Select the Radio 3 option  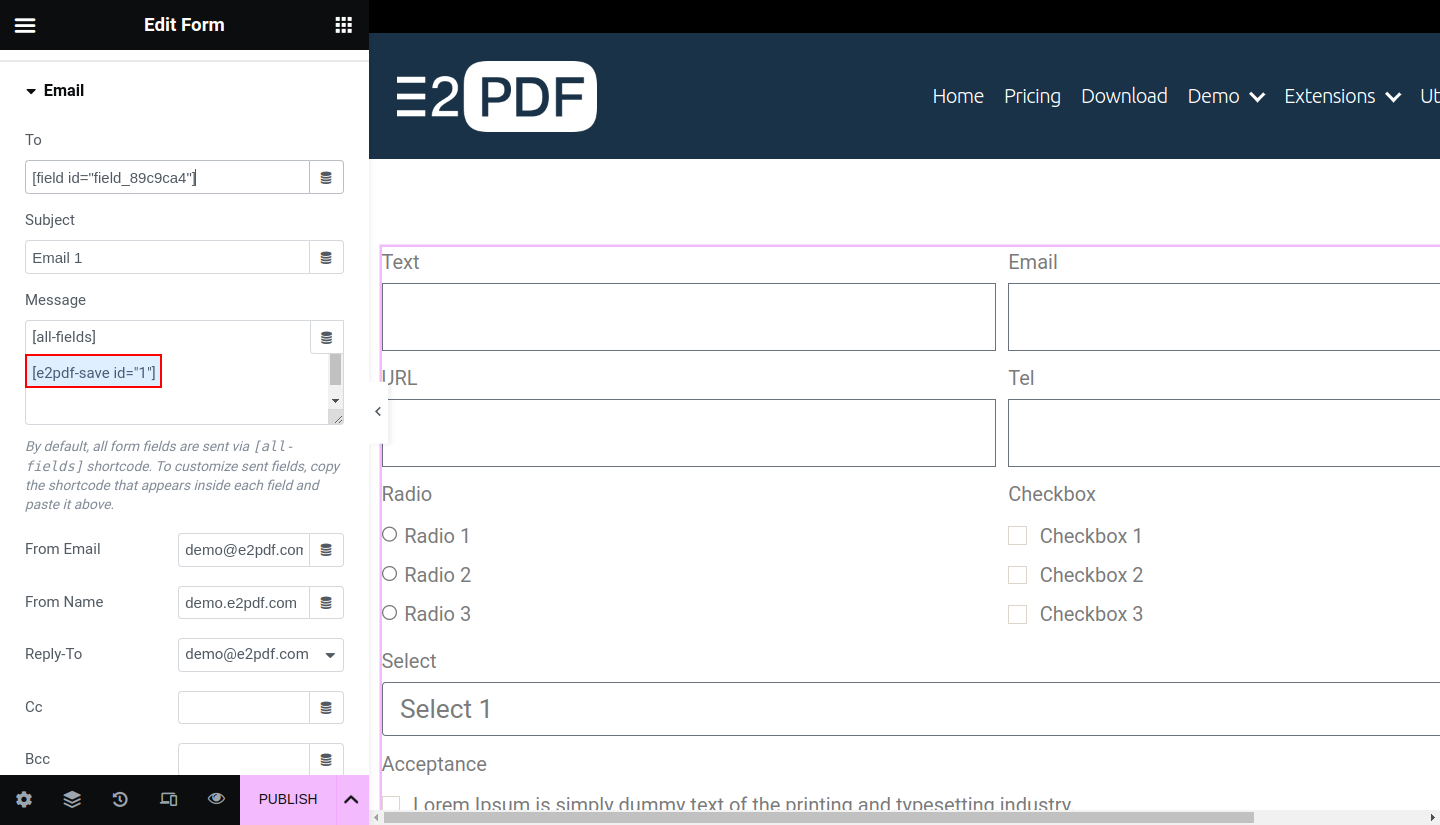point(390,613)
